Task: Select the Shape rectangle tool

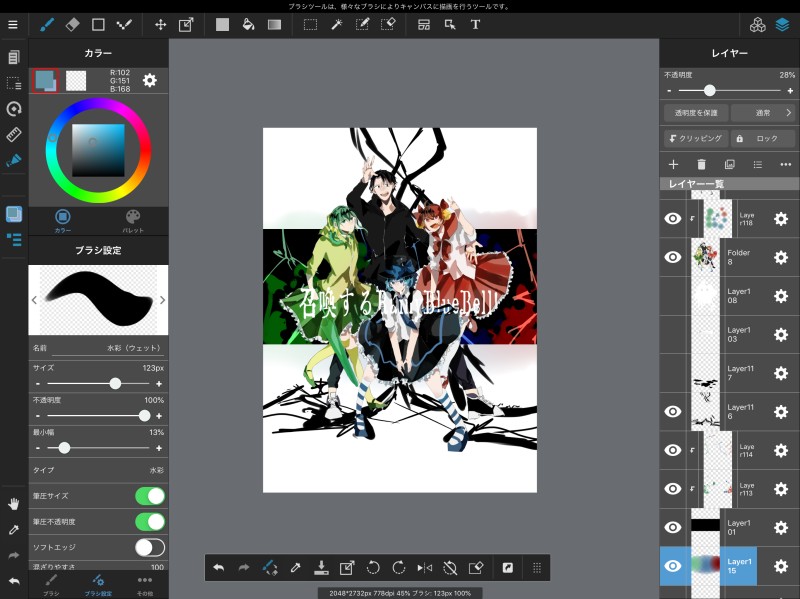Action: click(x=98, y=24)
